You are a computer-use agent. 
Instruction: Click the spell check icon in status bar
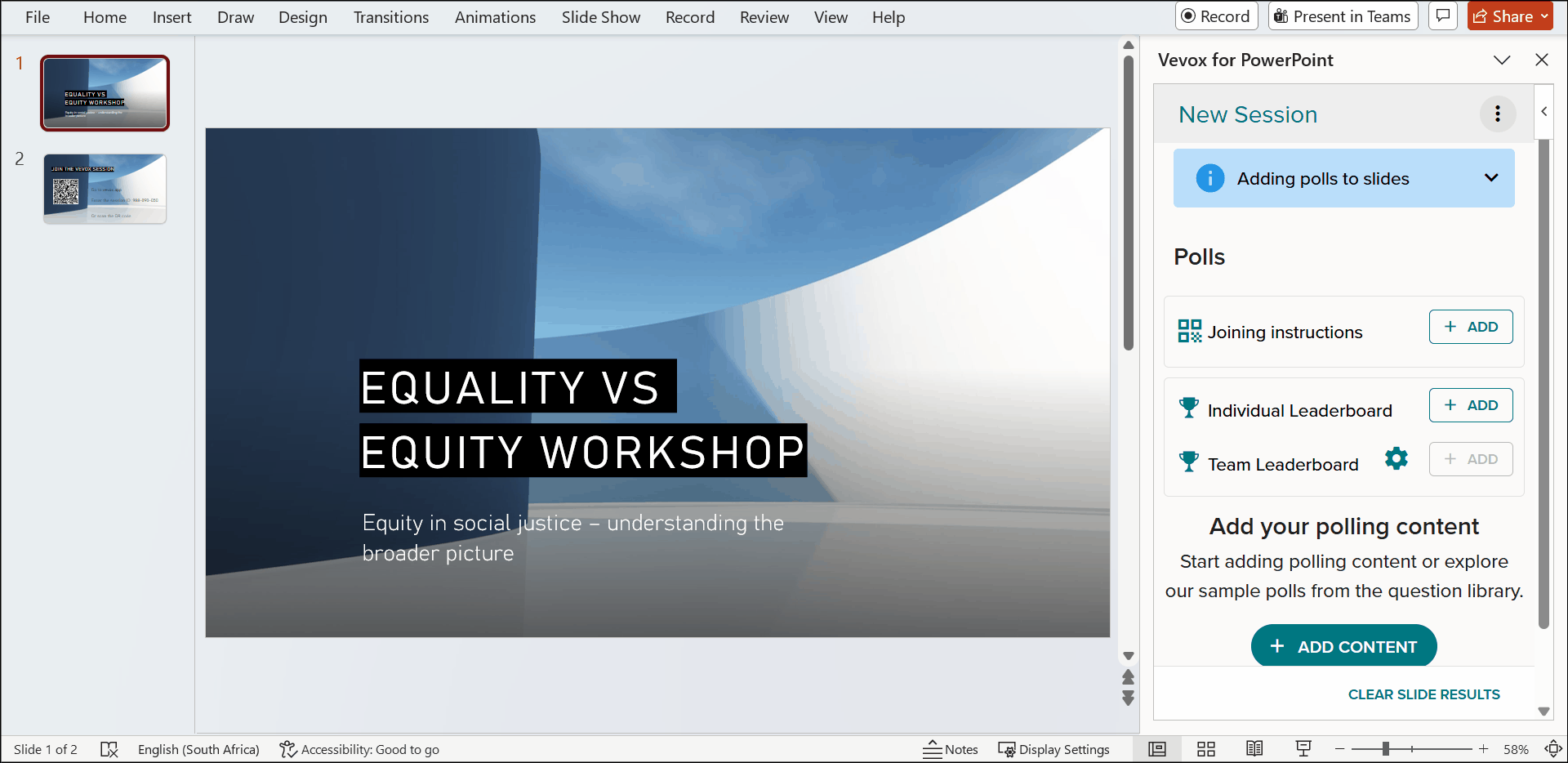click(109, 749)
